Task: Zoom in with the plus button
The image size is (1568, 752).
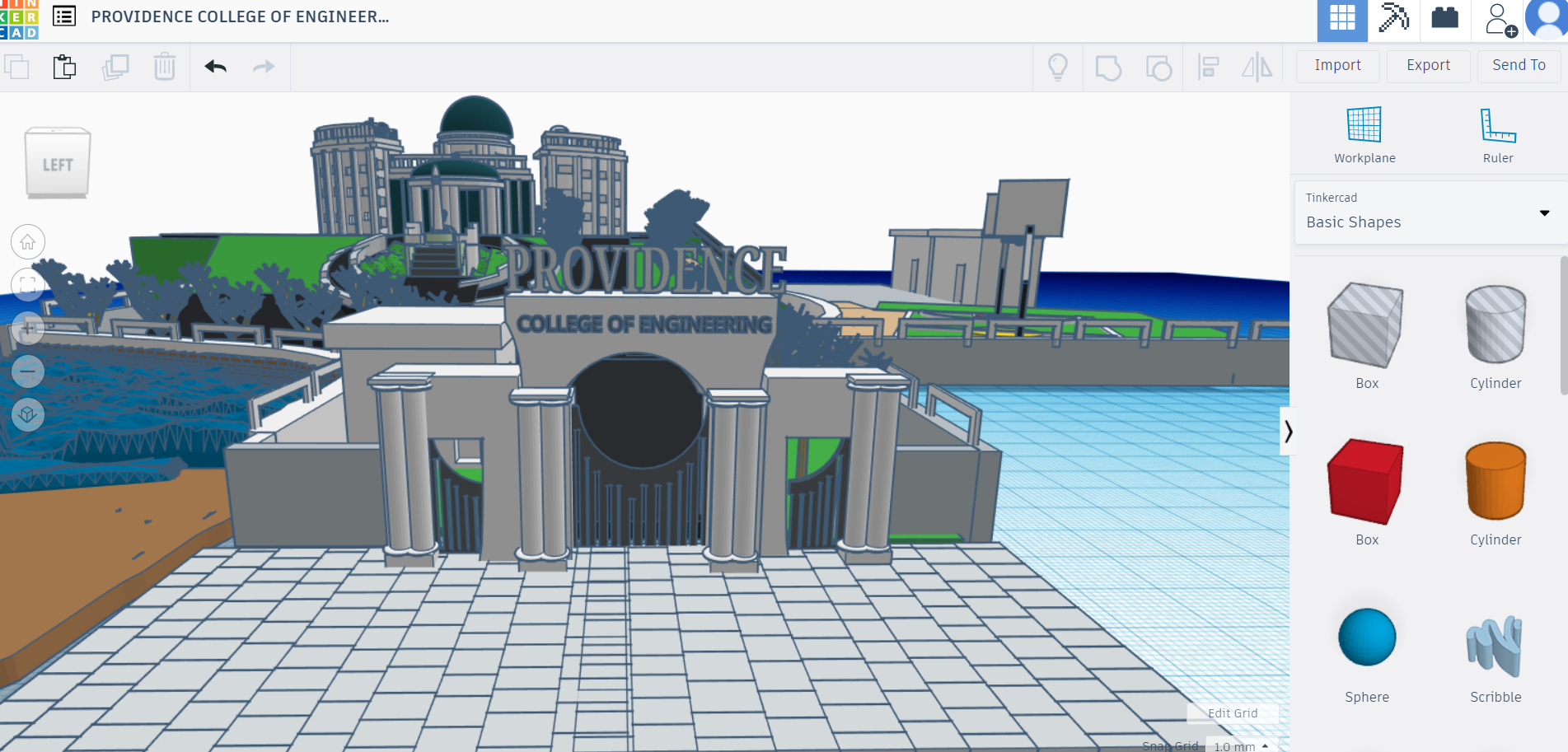Action: tap(28, 329)
